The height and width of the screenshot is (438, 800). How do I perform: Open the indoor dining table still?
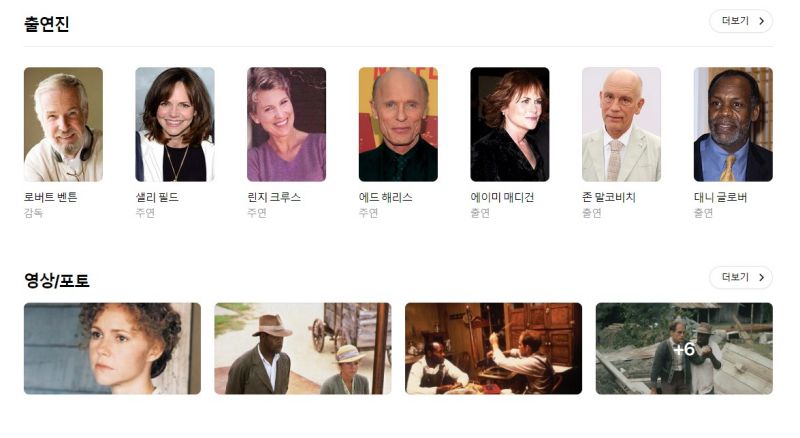(493, 349)
